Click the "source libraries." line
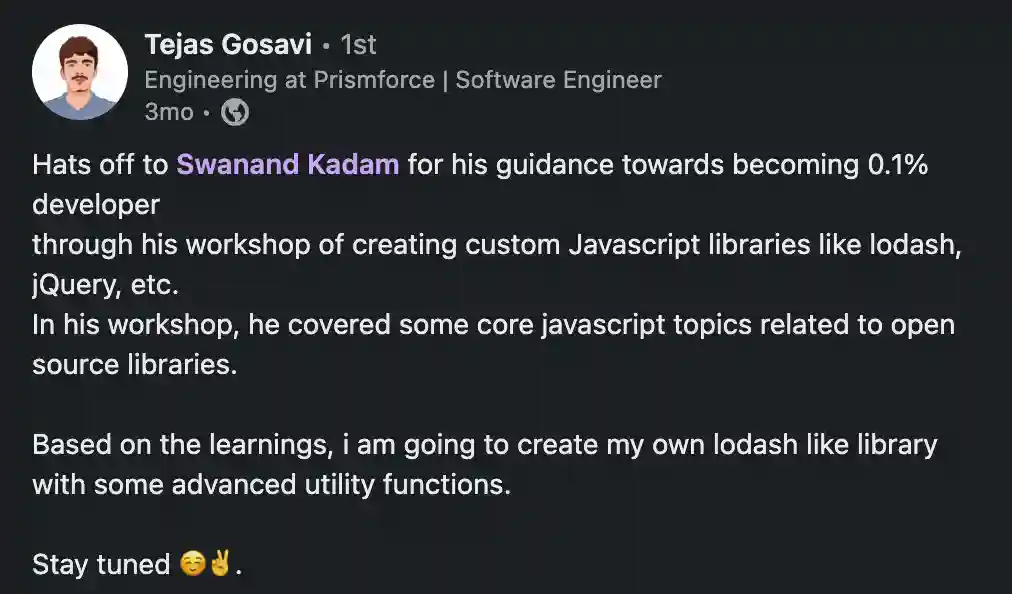The image size is (1012, 594). 134,365
